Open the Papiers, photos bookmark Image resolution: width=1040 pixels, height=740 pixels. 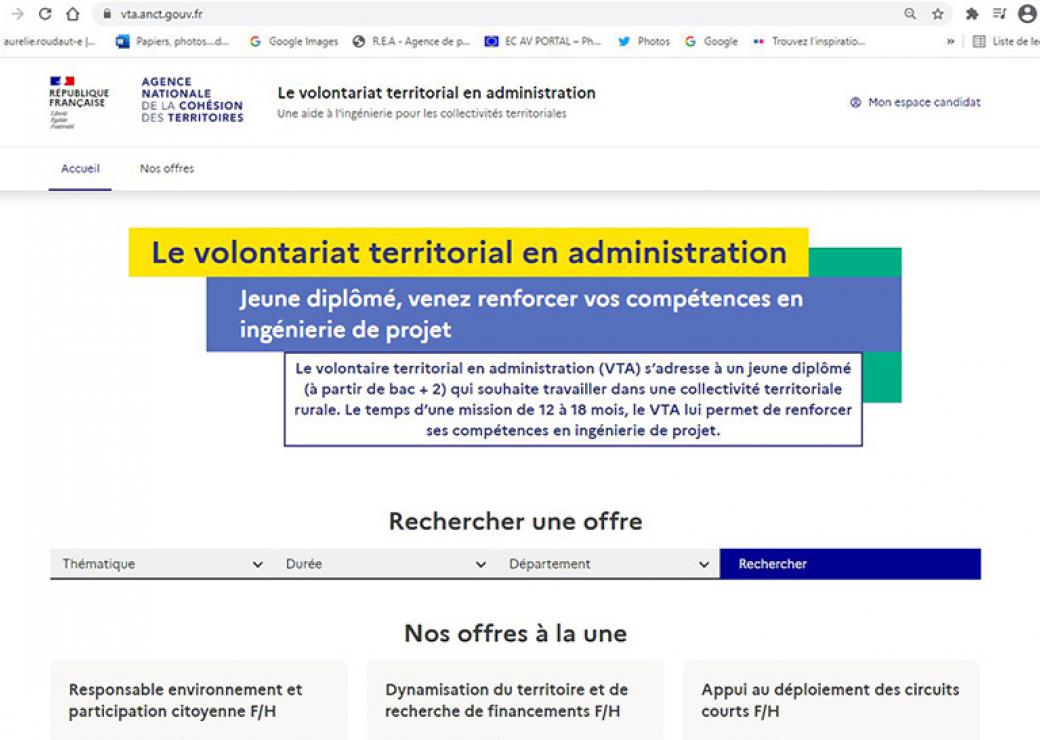point(172,41)
